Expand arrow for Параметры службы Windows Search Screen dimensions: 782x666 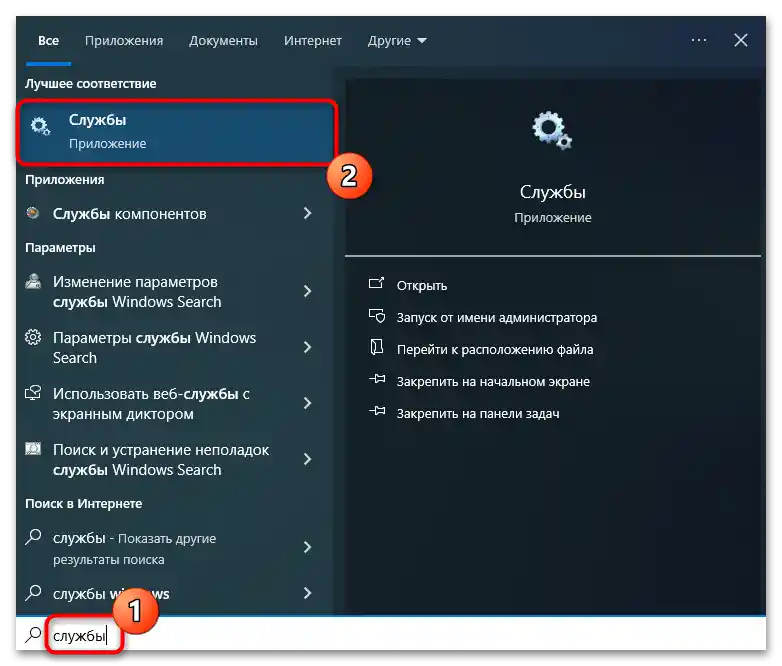(x=308, y=347)
